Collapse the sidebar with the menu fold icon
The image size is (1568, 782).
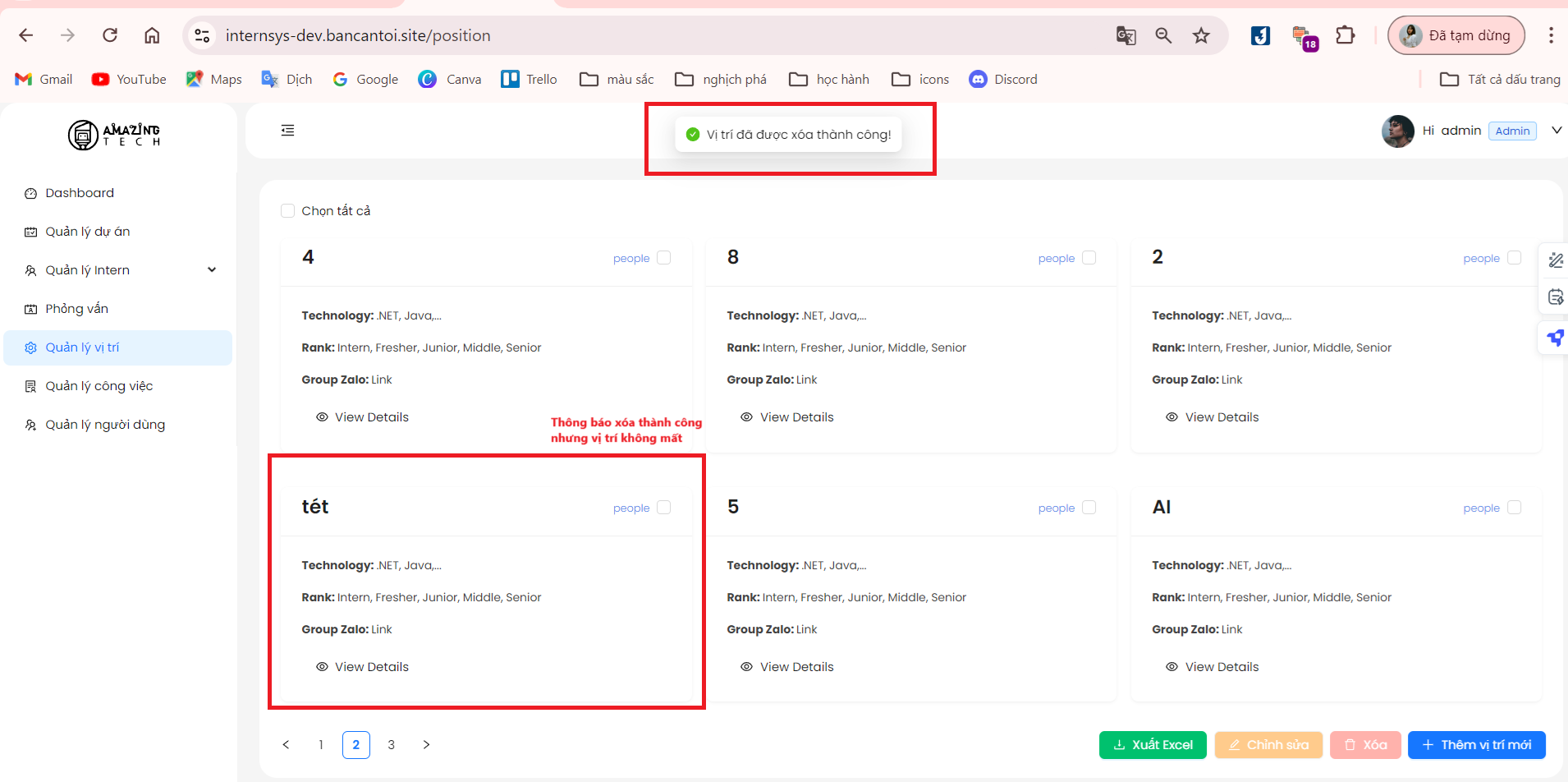click(287, 131)
